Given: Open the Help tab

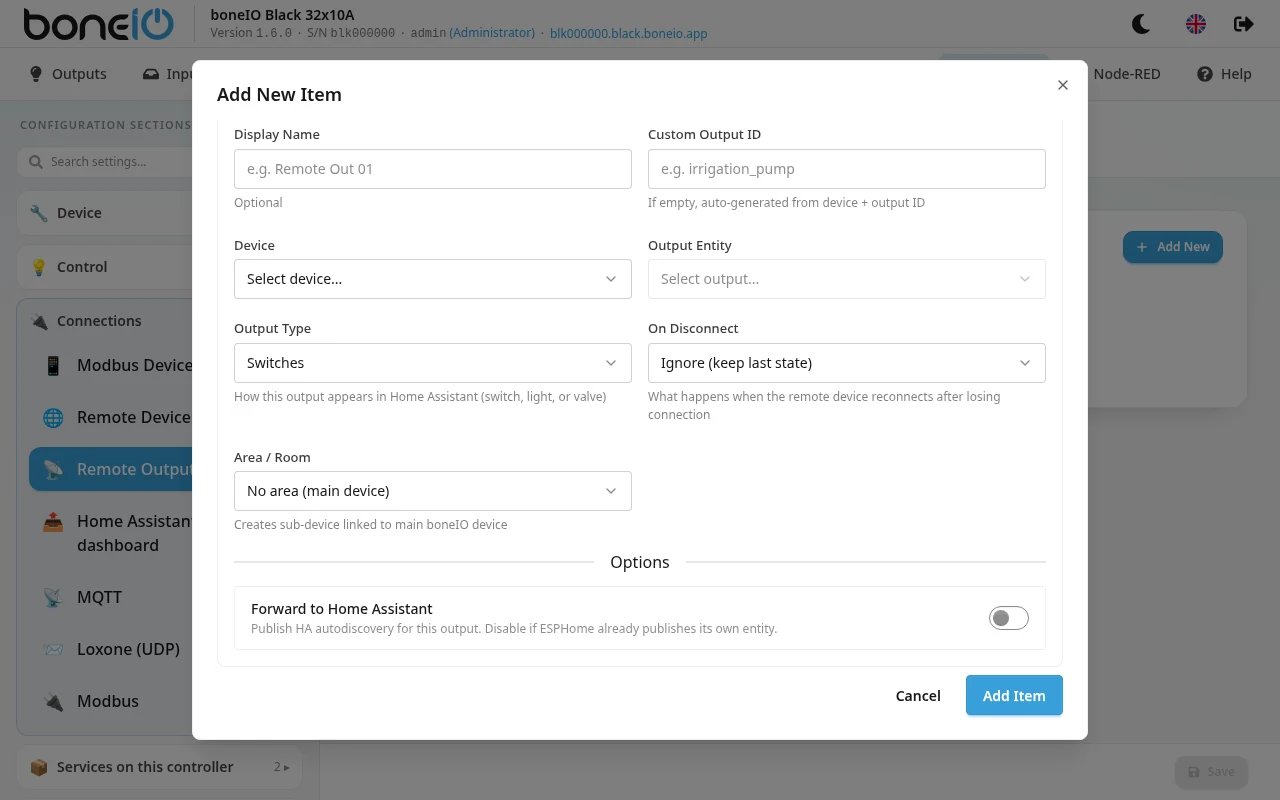Looking at the screenshot, I should pos(1224,74).
